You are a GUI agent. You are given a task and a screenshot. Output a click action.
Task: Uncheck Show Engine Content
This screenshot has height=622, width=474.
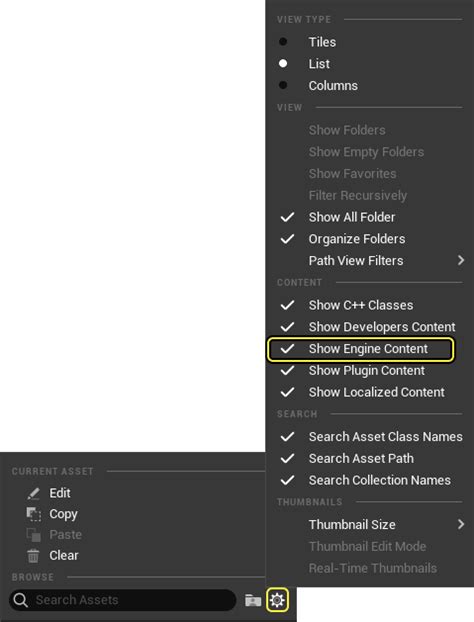pyautogui.click(x=360, y=349)
